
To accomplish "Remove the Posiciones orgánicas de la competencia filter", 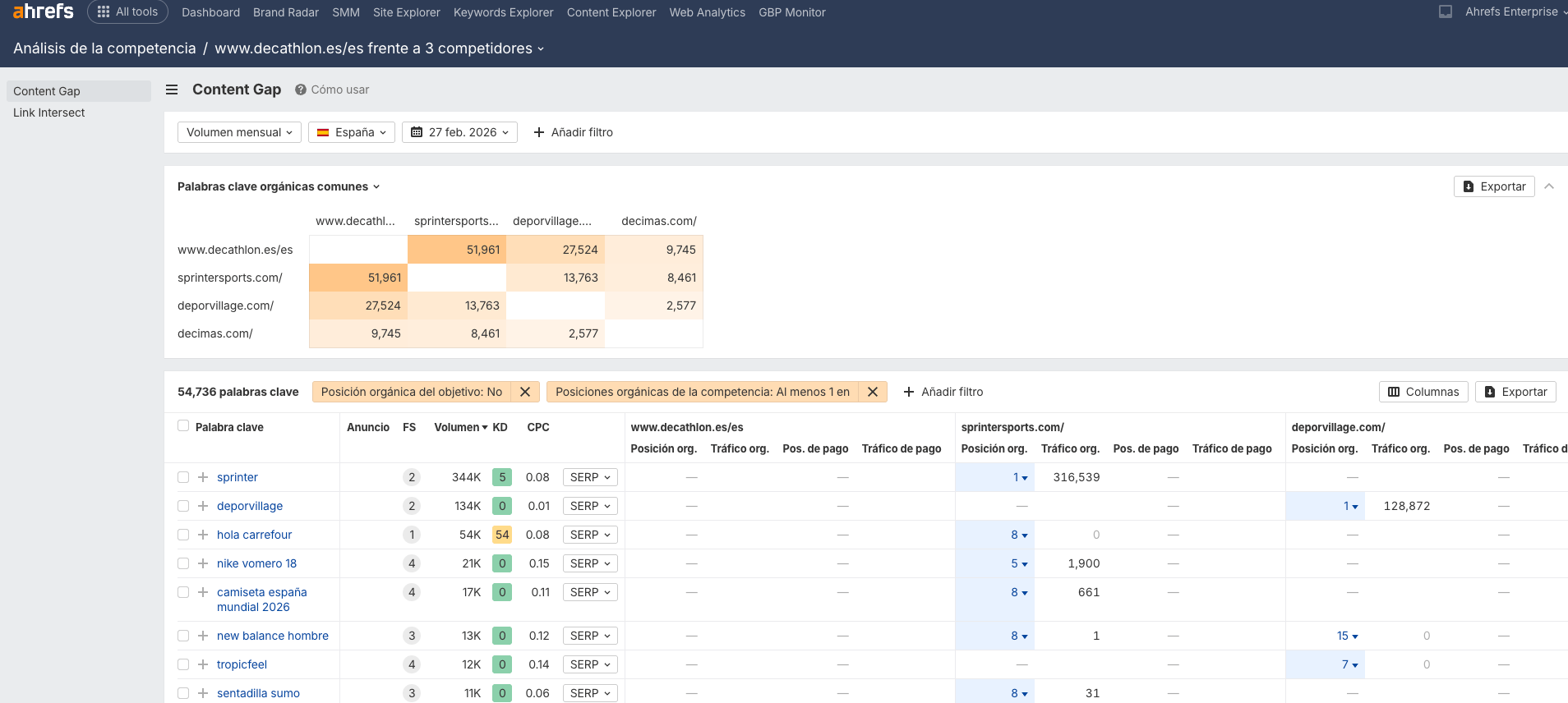I will (873, 392).
